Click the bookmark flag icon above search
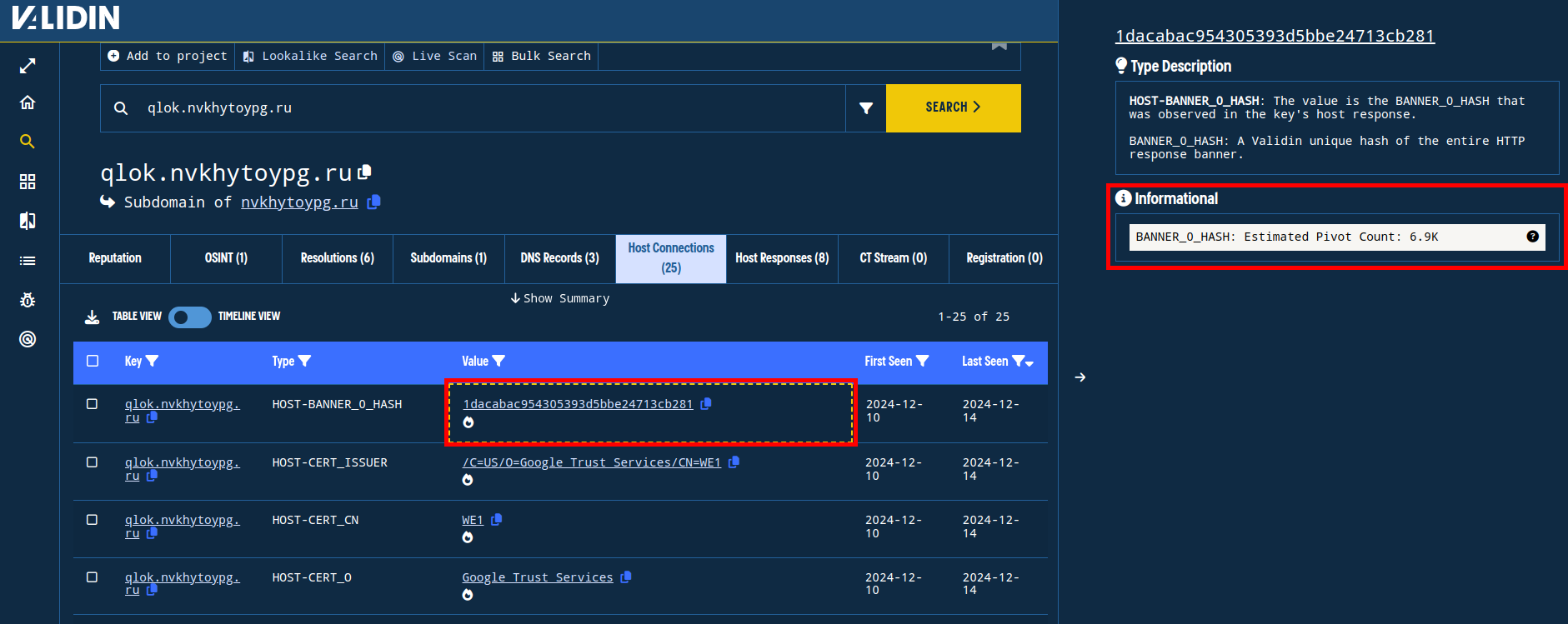Screen dimensions: 1568x624 (999, 46)
